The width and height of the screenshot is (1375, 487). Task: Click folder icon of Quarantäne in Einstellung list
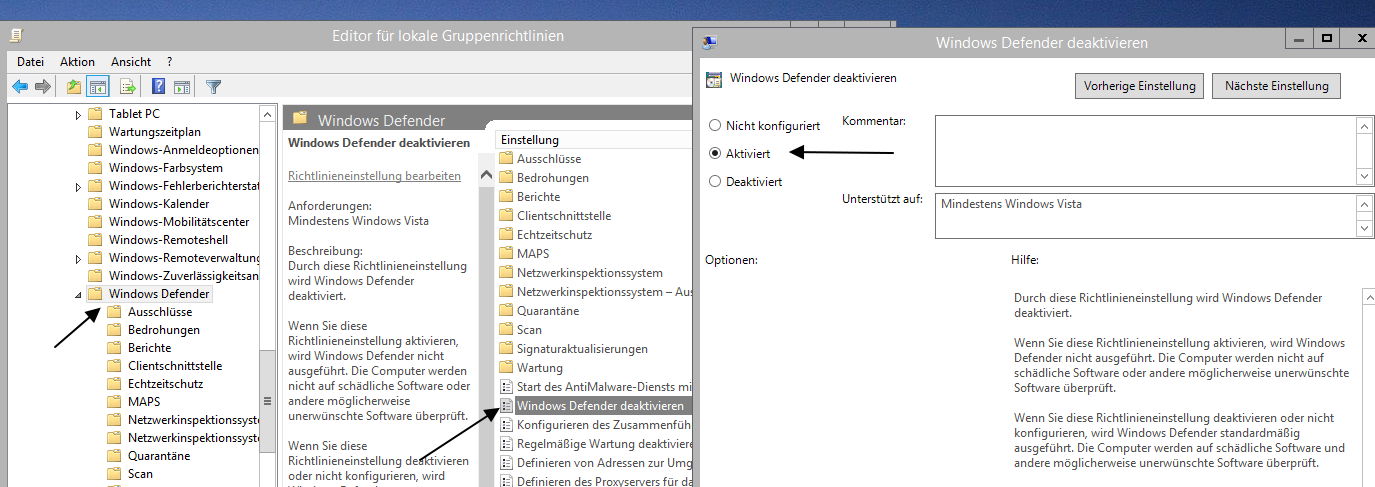(x=507, y=311)
